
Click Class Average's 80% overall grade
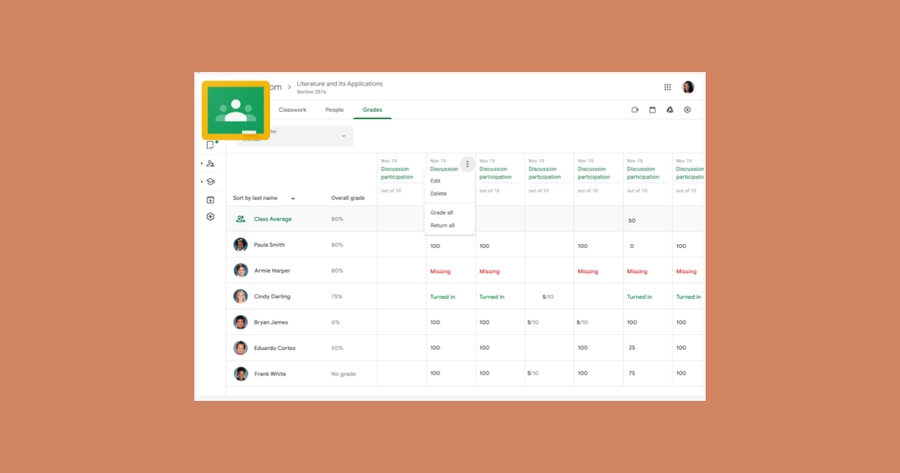[x=337, y=219]
